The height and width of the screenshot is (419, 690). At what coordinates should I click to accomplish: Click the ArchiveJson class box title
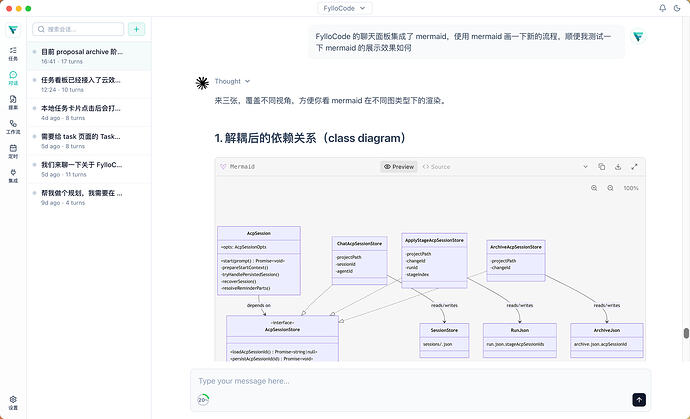607,330
